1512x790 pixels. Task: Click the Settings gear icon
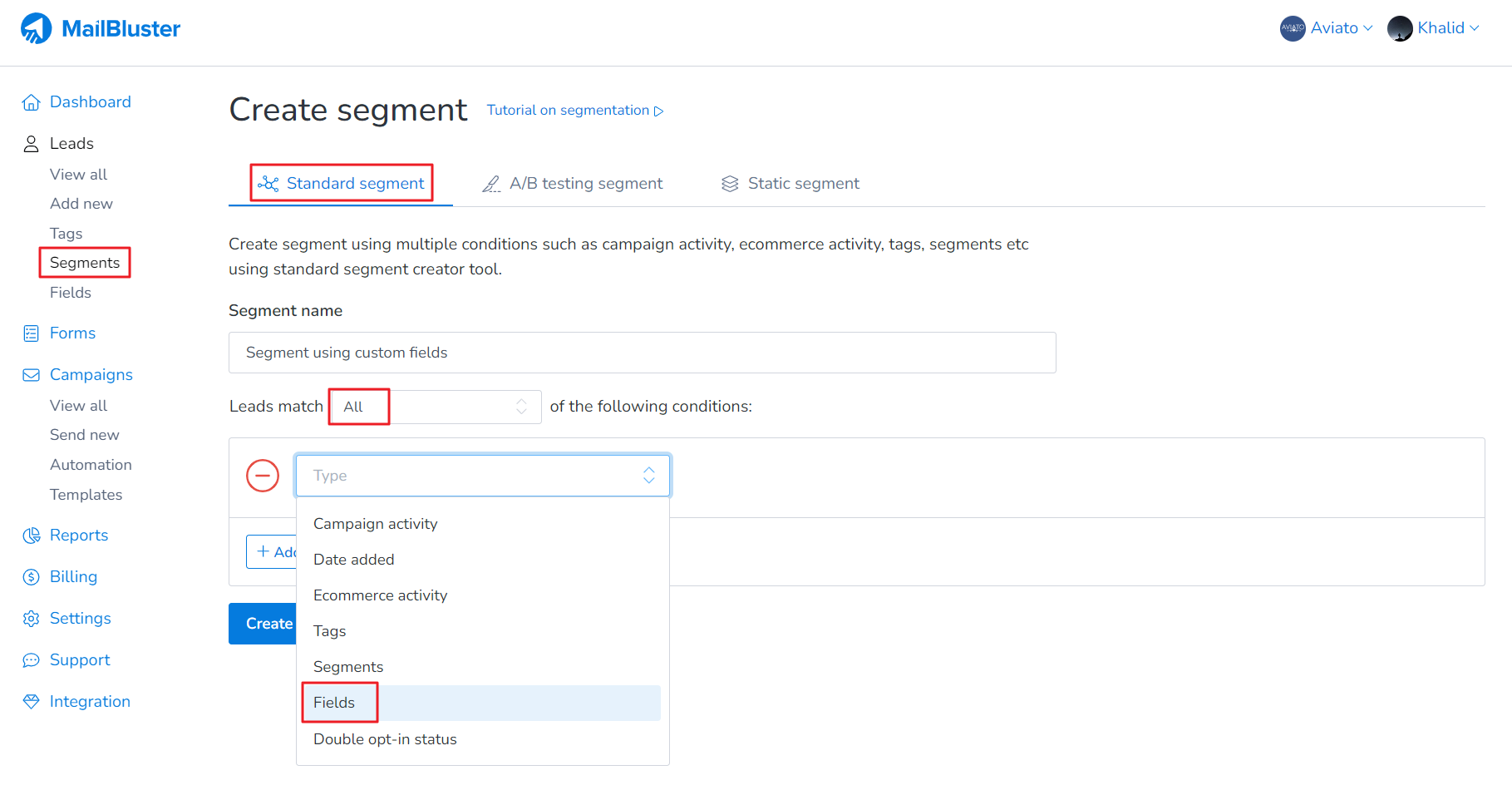pos(31,618)
